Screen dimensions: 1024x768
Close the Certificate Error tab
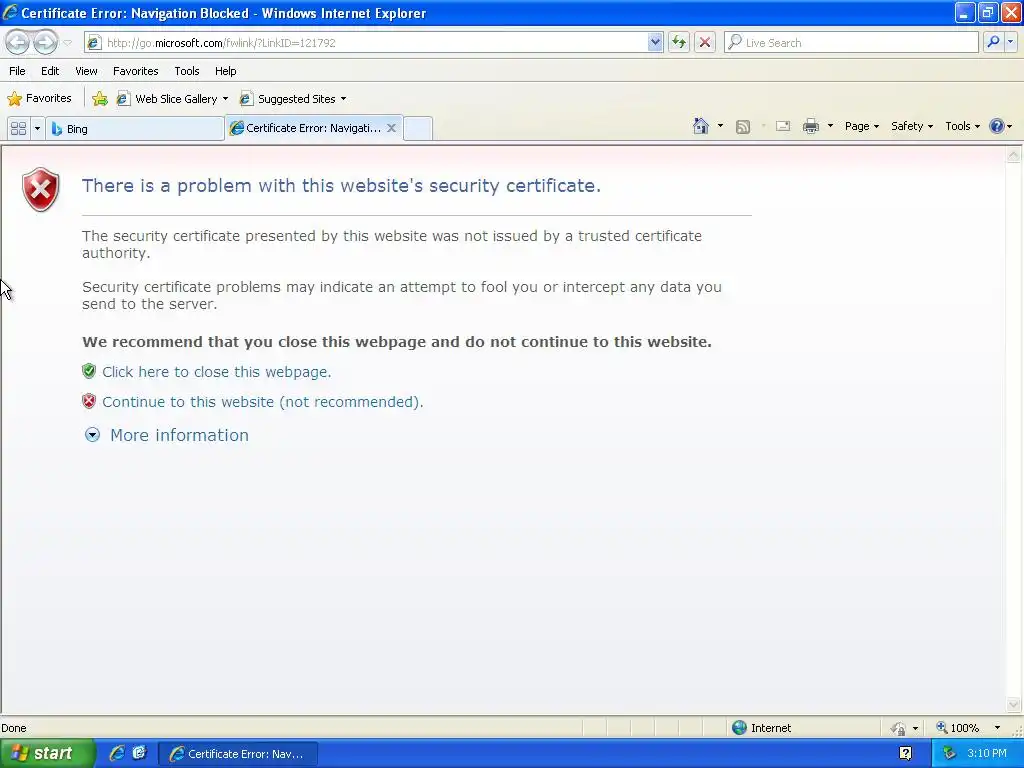(x=391, y=128)
